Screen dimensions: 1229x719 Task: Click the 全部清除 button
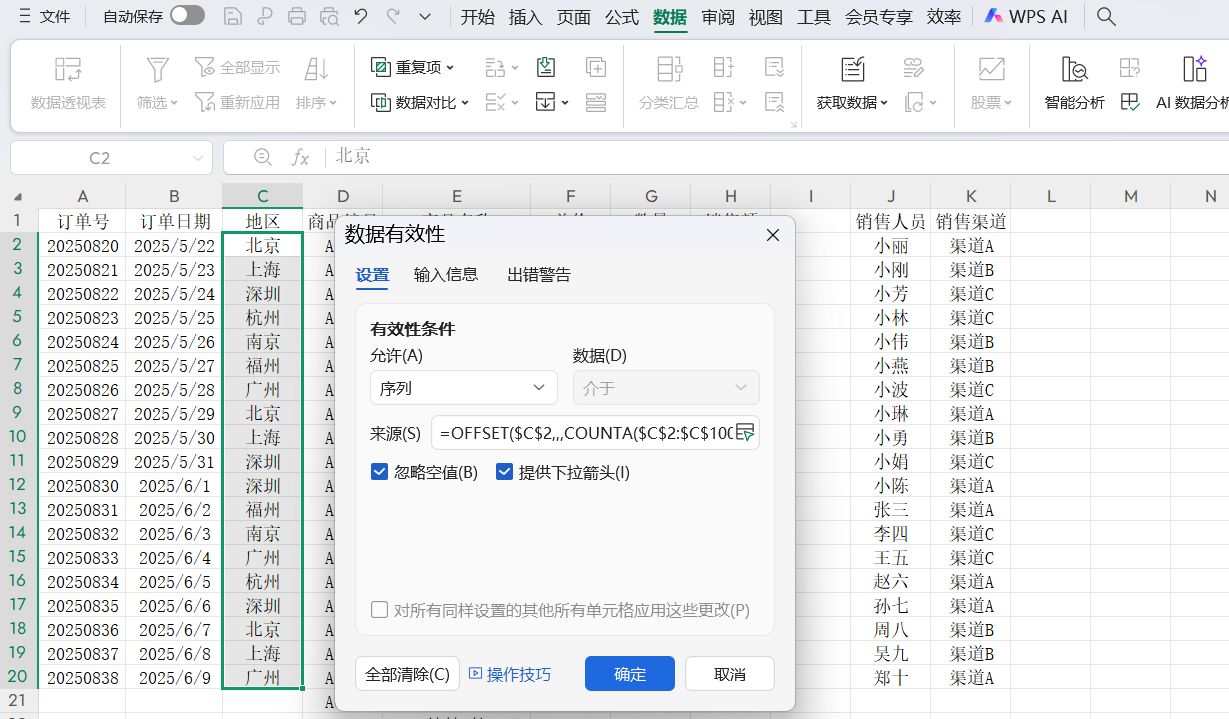pyautogui.click(x=407, y=674)
